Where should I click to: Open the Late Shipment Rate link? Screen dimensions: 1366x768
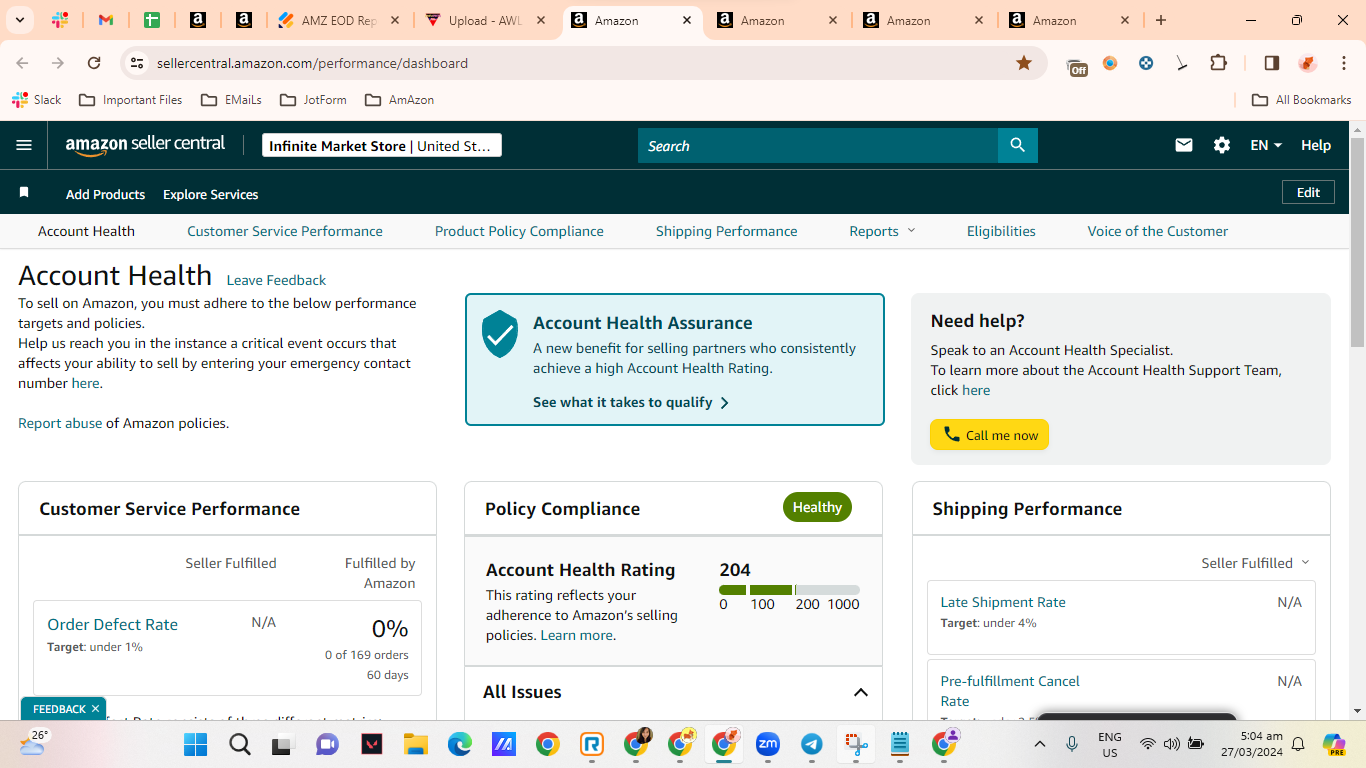point(1003,602)
